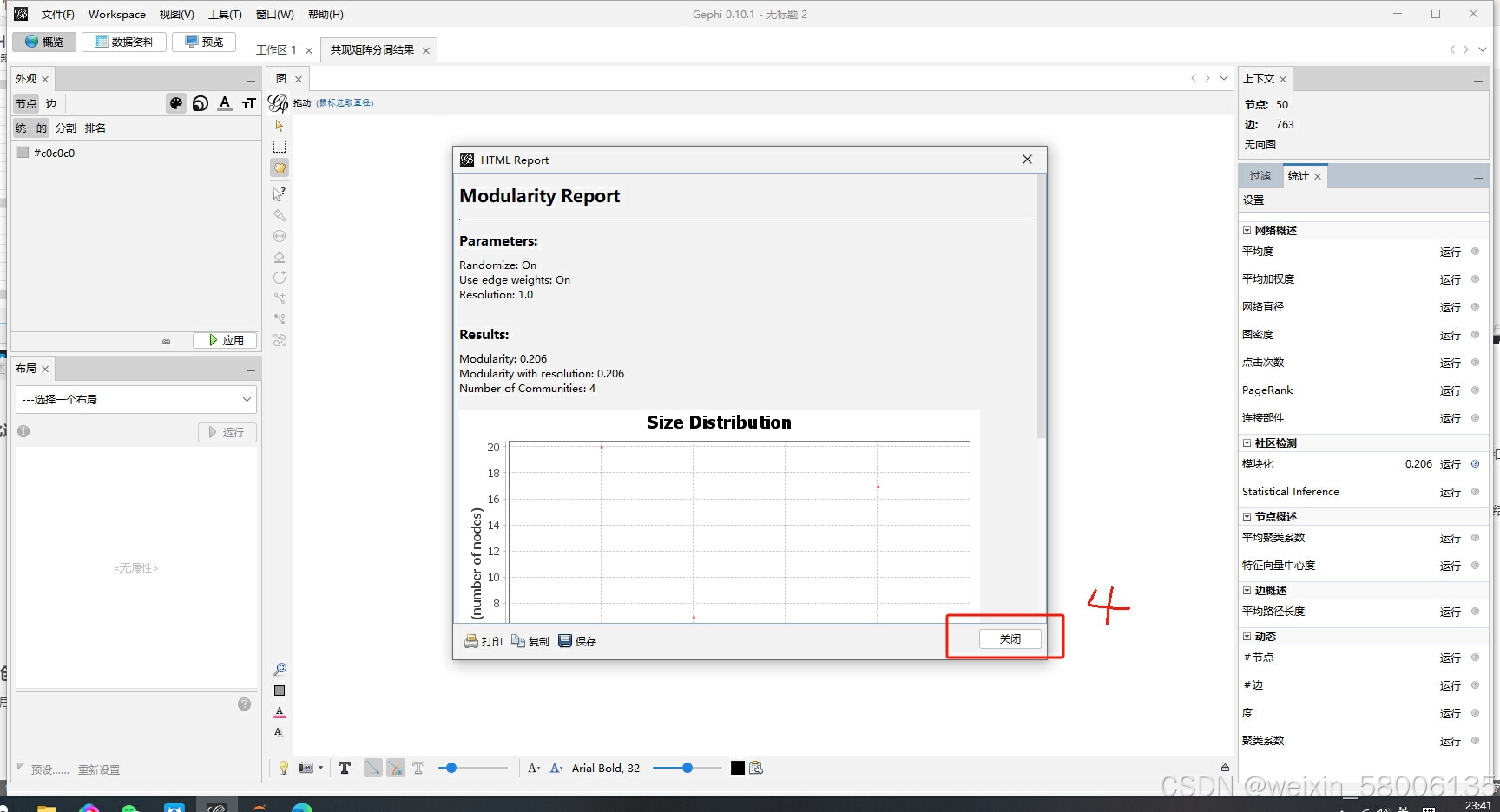Click the 复制 button in report

click(x=530, y=641)
